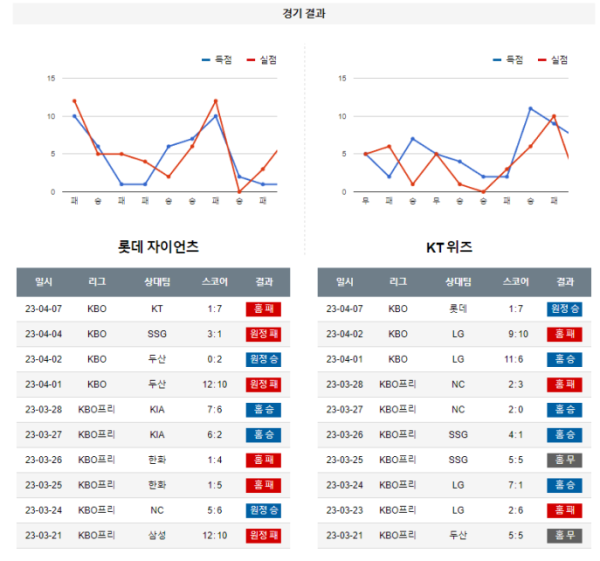Select '실점' legend entry in Lotte chart

click(262, 60)
